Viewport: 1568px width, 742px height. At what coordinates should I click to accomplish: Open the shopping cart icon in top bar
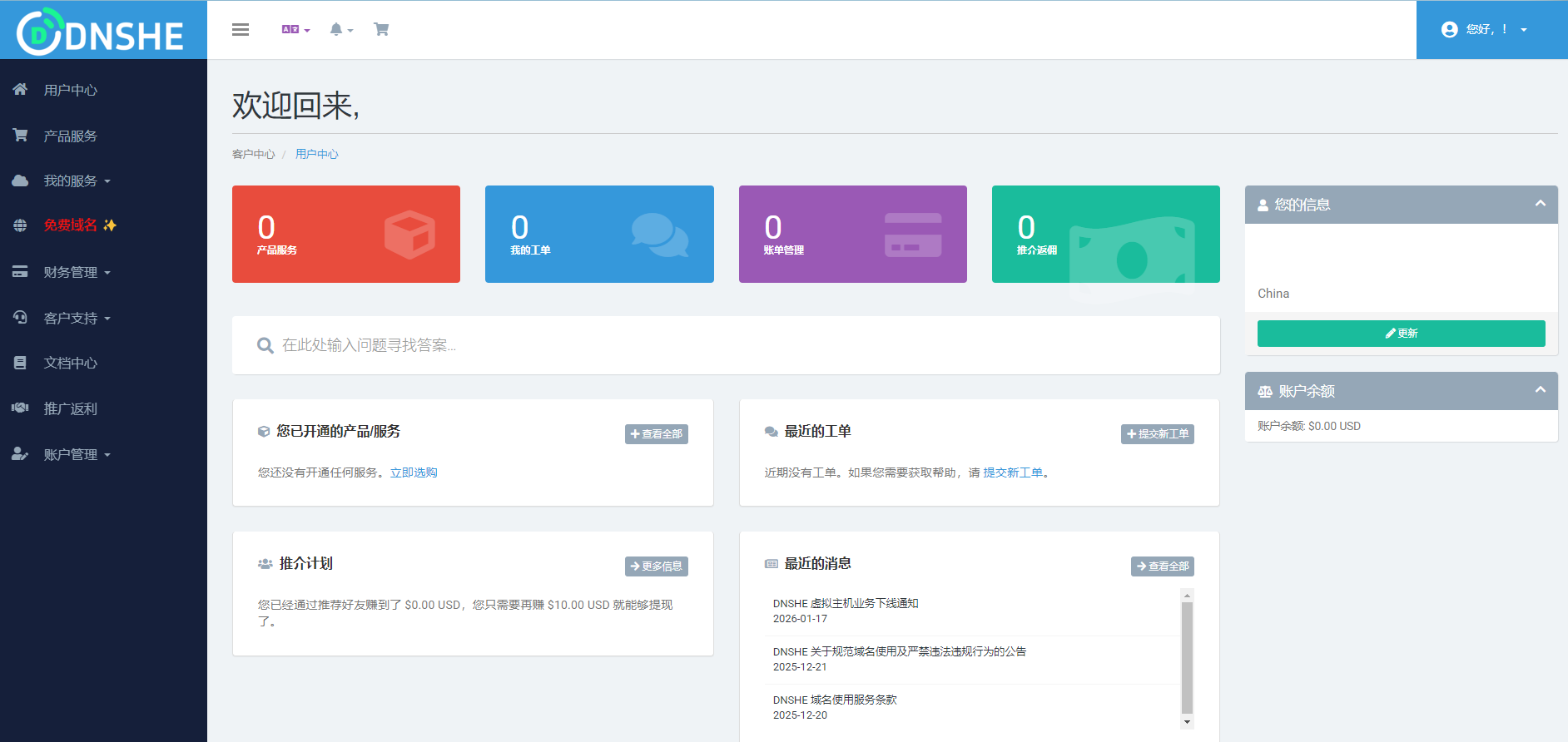click(x=381, y=30)
